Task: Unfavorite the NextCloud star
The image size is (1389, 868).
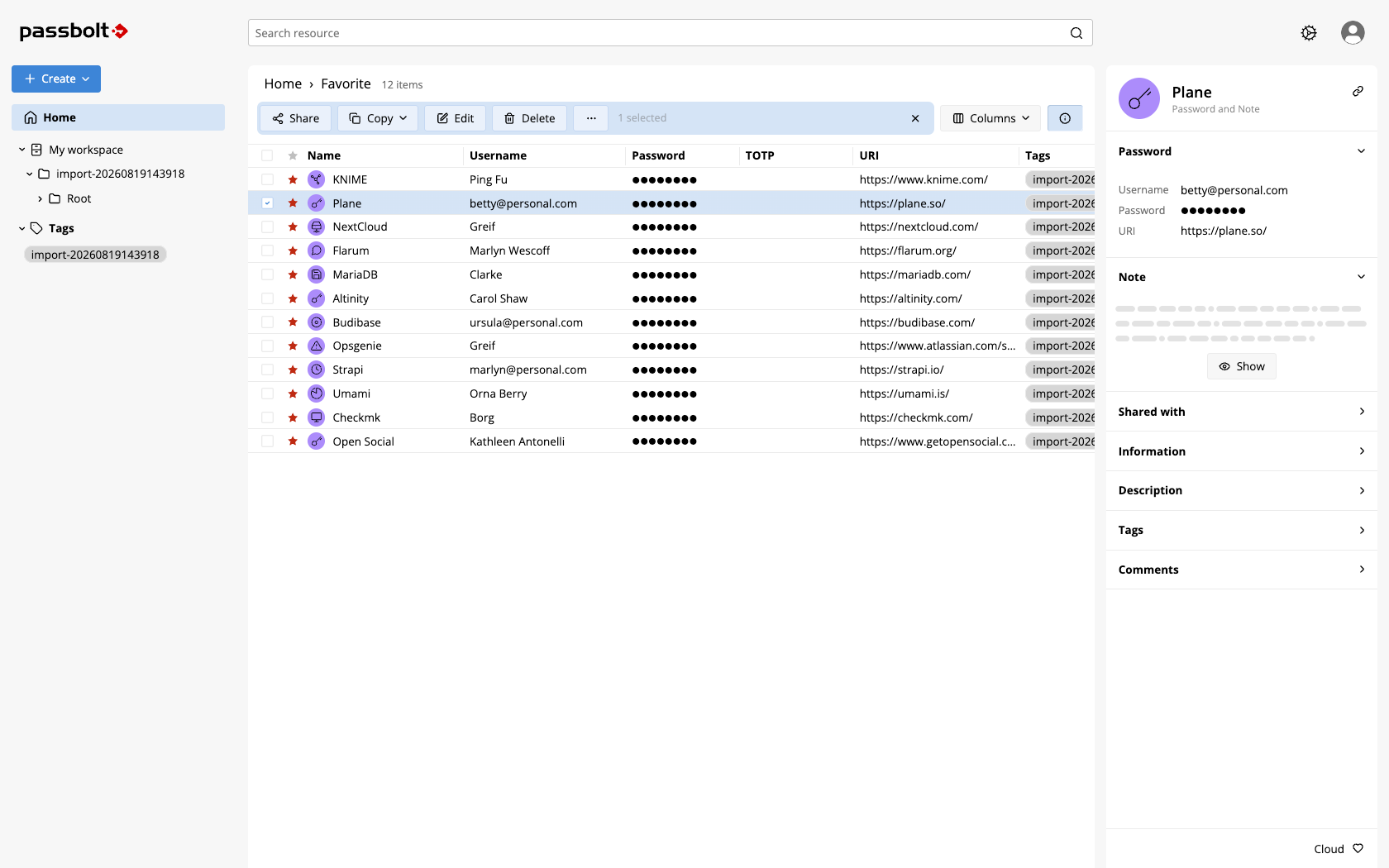Action: coord(293,227)
